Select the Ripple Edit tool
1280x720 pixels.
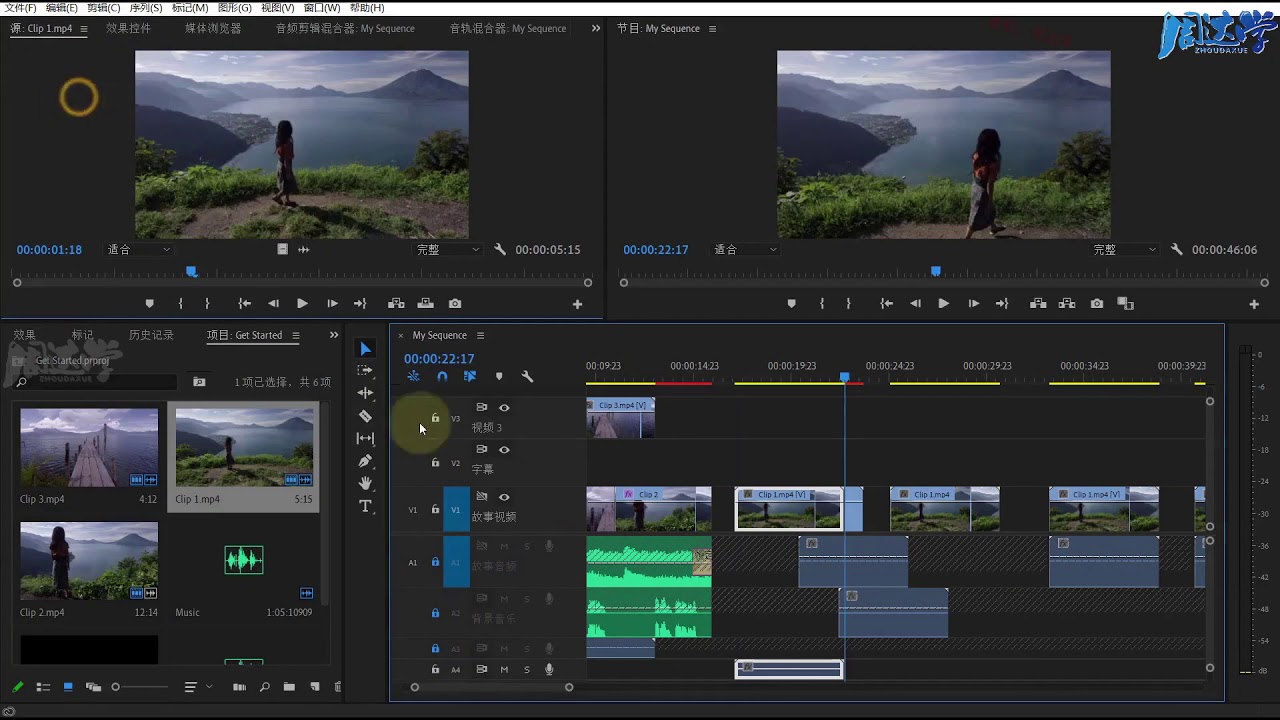(x=365, y=393)
